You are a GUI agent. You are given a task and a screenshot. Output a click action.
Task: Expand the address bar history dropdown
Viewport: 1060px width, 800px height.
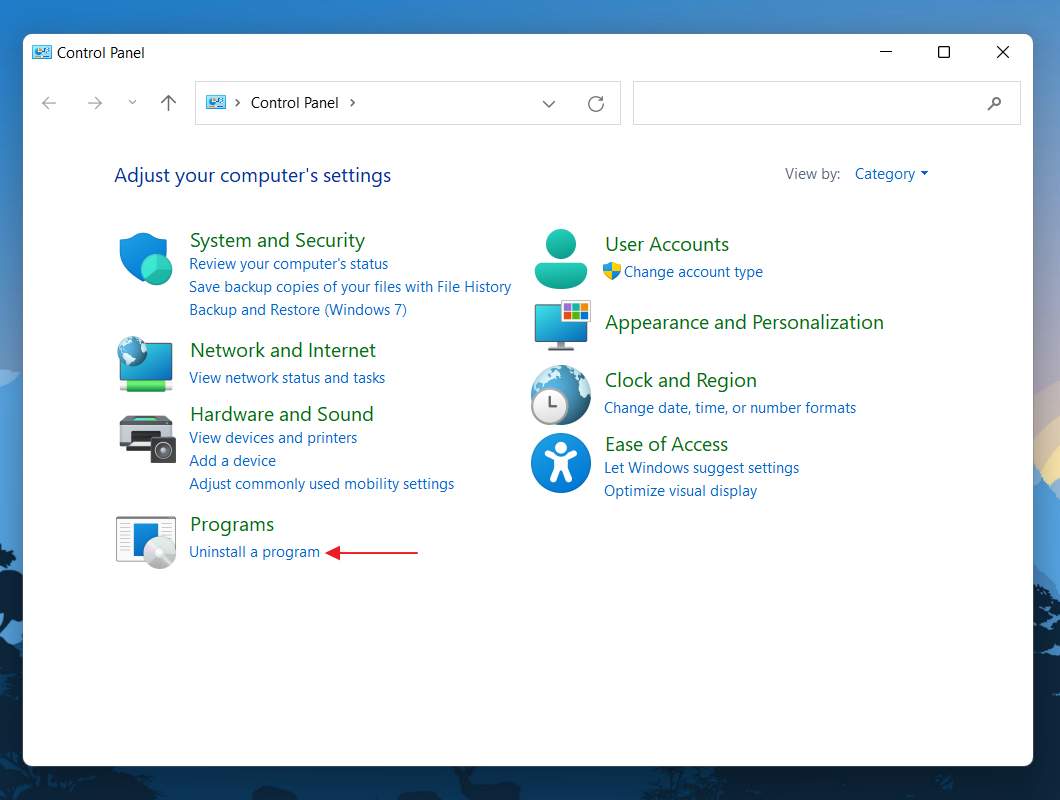[x=549, y=103]
